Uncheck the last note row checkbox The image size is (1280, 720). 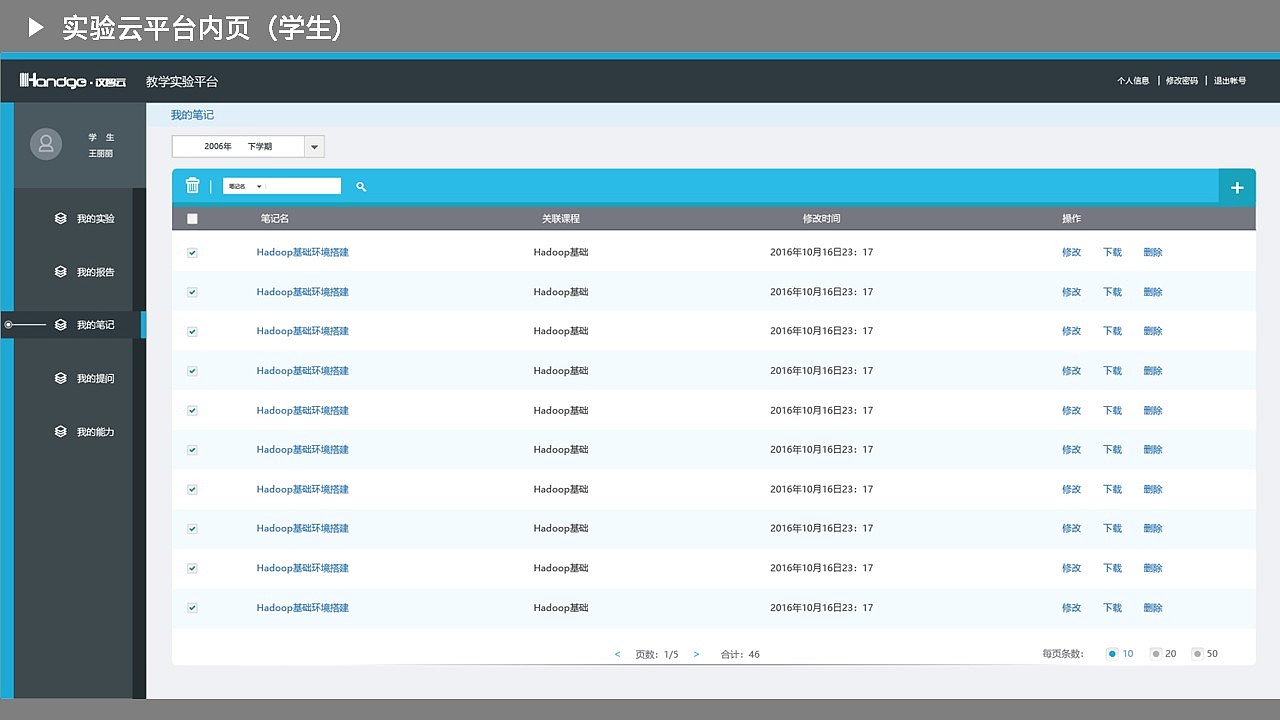(192, 608)
